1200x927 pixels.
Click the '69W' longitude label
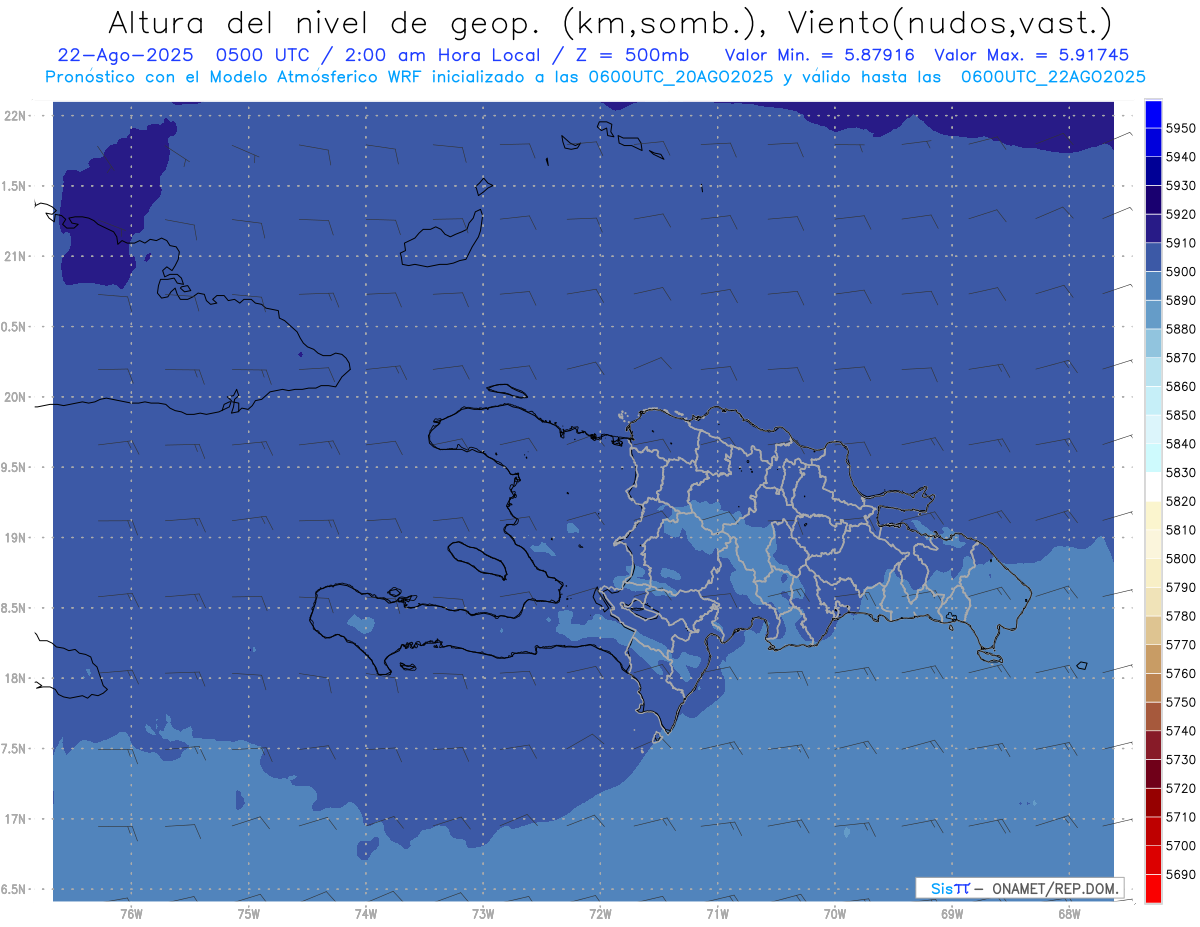coord(952,914)
